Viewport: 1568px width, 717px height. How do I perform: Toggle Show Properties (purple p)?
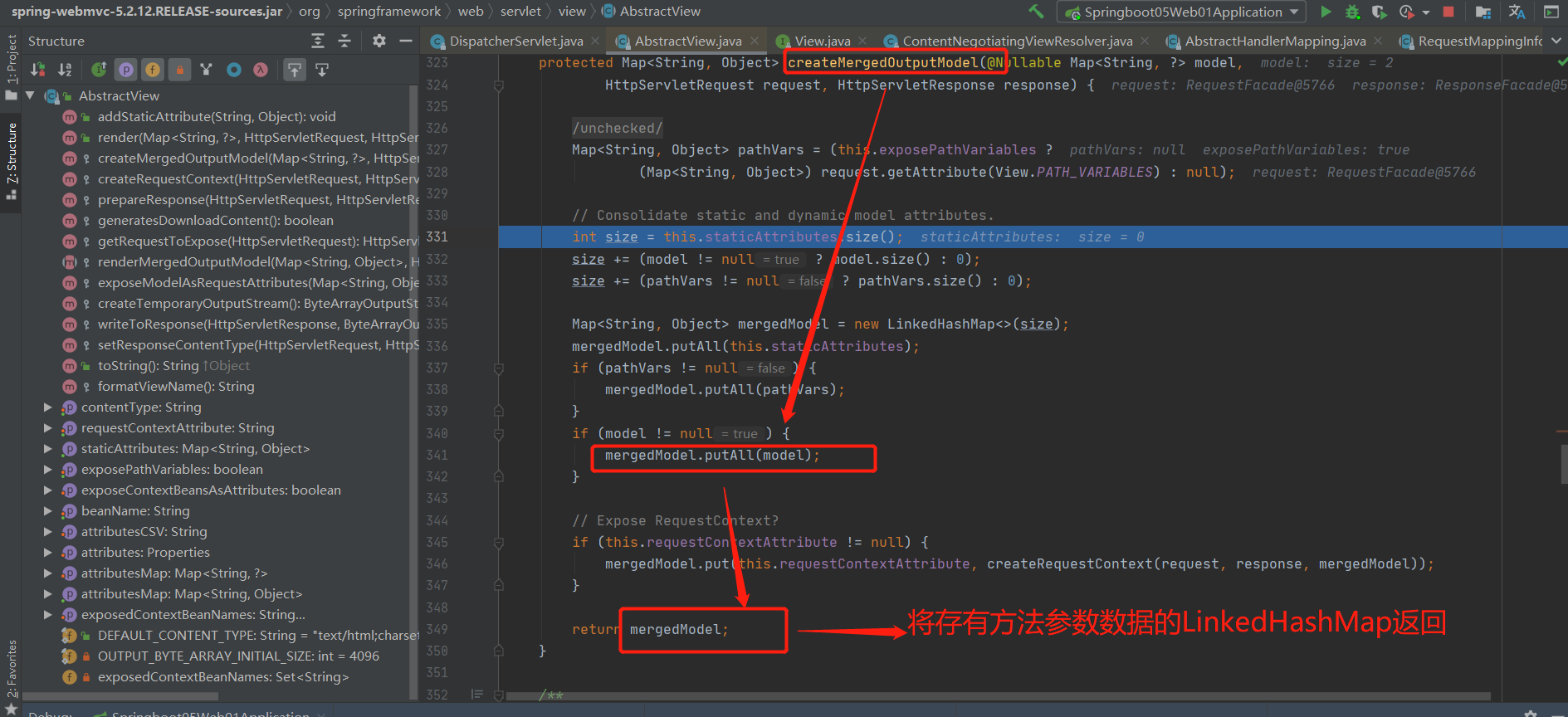(126, 70)
